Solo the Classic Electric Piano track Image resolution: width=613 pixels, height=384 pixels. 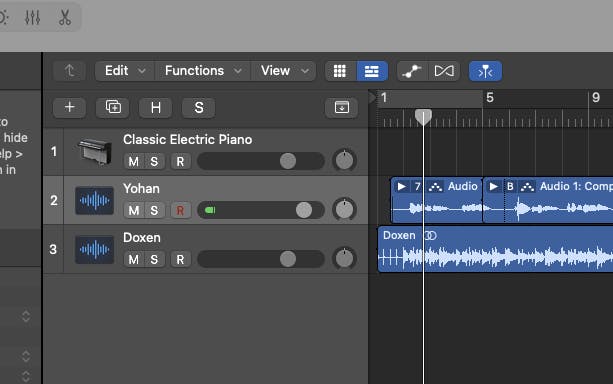(x=154, y=161)
